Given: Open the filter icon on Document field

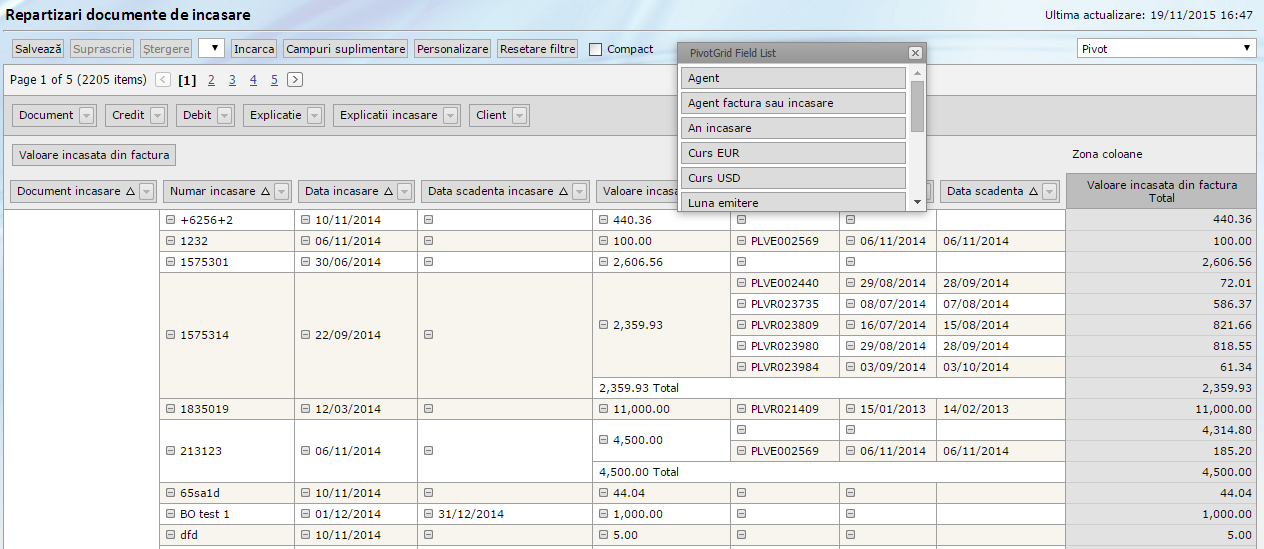Looking at the screenshot, I should tap(87, 116).
